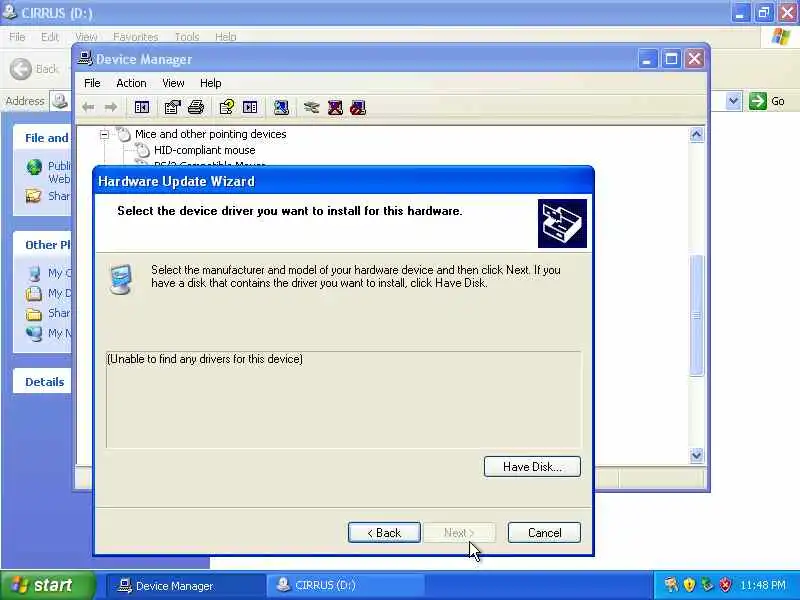This screenshot has height=600, width=800.
Task: Open Device Manager Action menu
Action: pos(131,83)
